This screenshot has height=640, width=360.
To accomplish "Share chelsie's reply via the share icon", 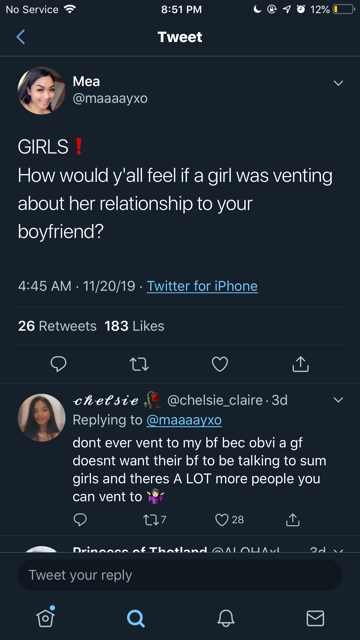I will [x=292, y=519].
